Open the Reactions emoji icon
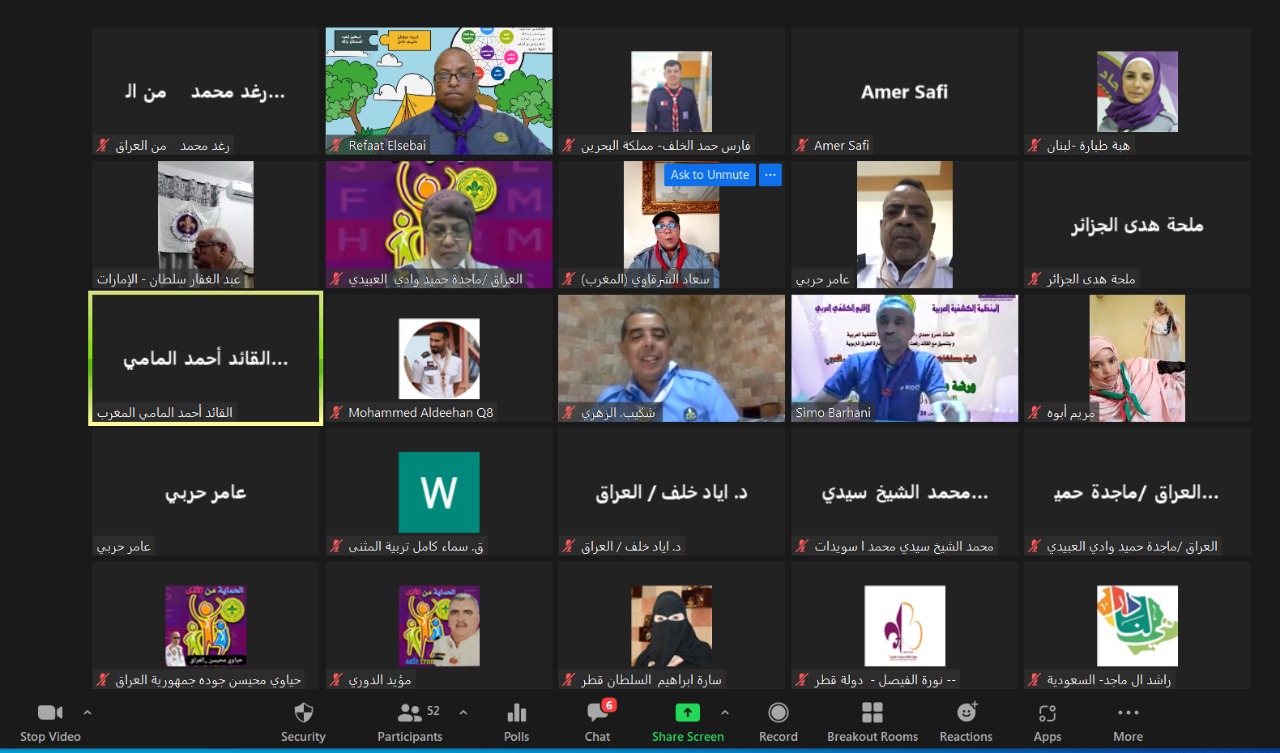 click(965, 712)
